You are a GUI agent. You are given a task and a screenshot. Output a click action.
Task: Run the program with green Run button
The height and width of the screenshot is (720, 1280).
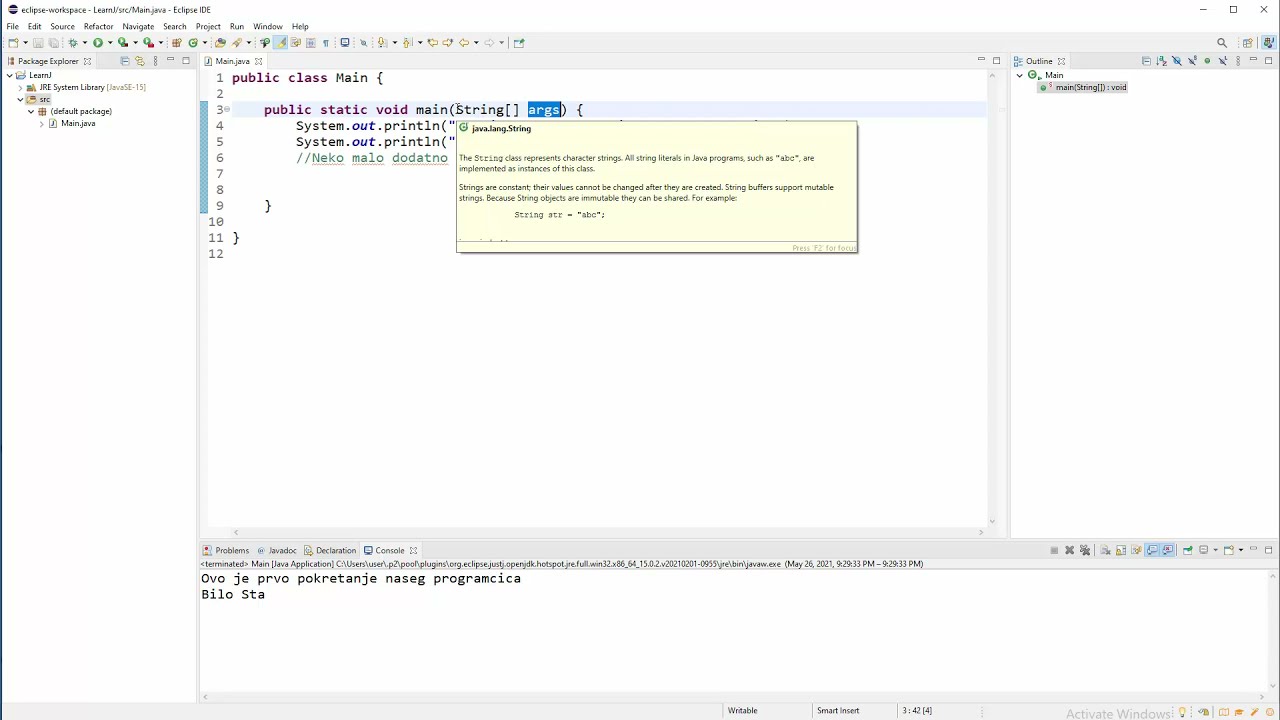coord(97,42)
